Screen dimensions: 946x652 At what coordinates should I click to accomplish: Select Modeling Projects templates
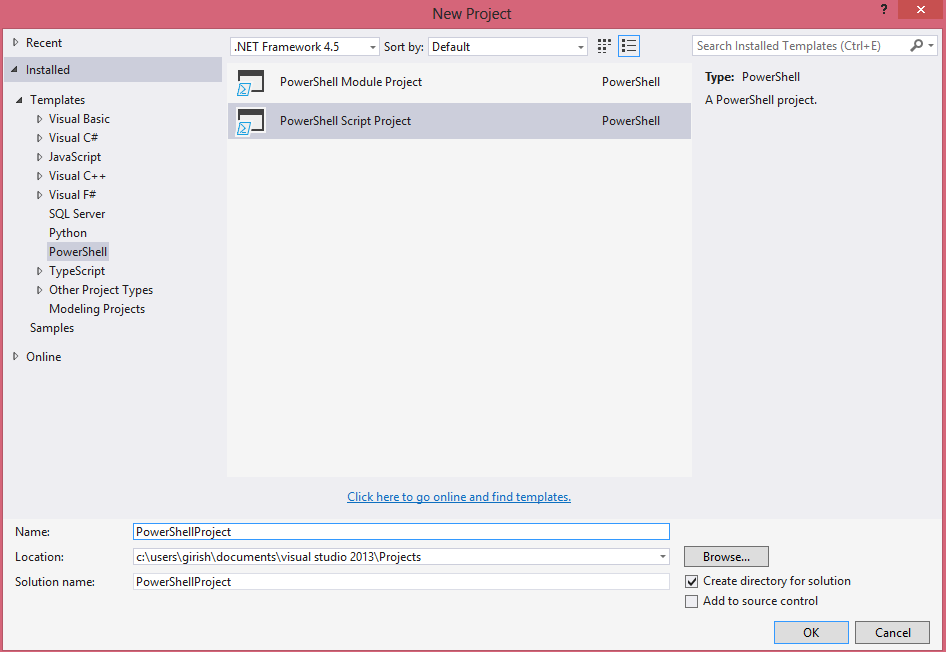tap(97, 309)
